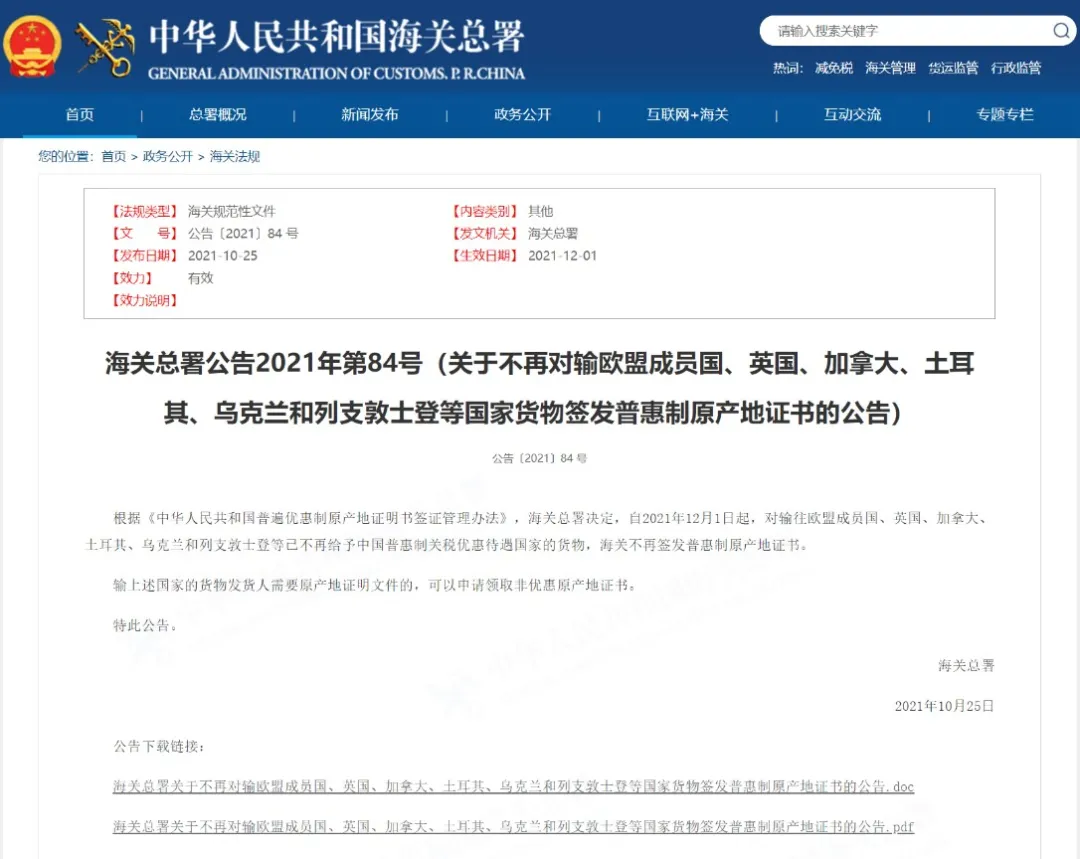
Task: Open the 专题专栏 navigation item
Action: click(1005, 114)
